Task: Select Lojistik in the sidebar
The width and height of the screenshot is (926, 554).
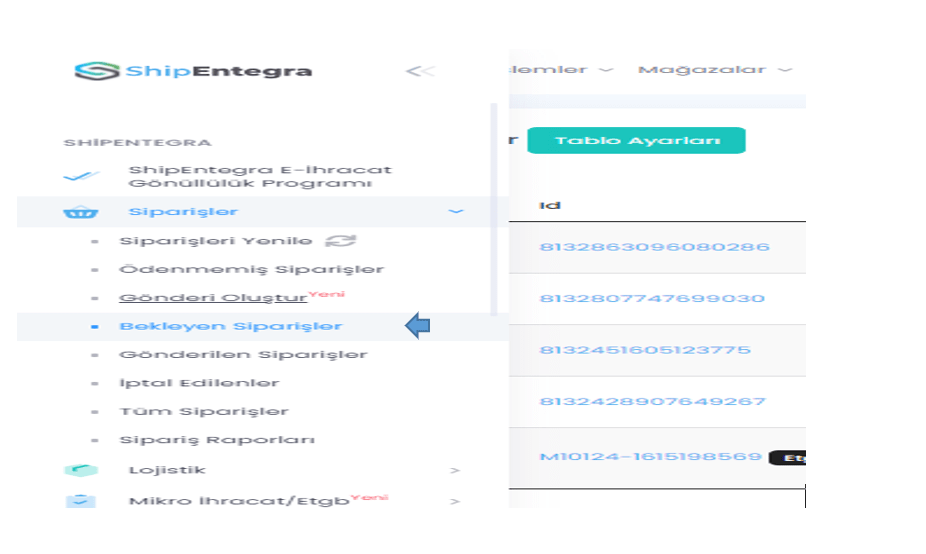Action: tap(167, 470)
